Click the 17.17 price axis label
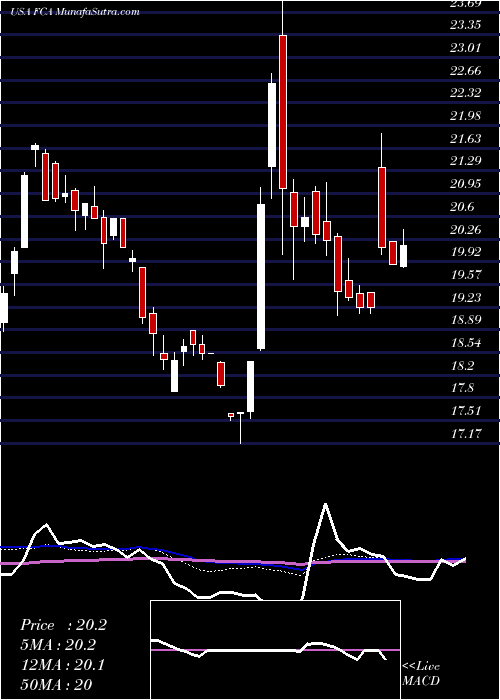Image resolution: width=500 pixels, height=700 pixels. point(465,433)
